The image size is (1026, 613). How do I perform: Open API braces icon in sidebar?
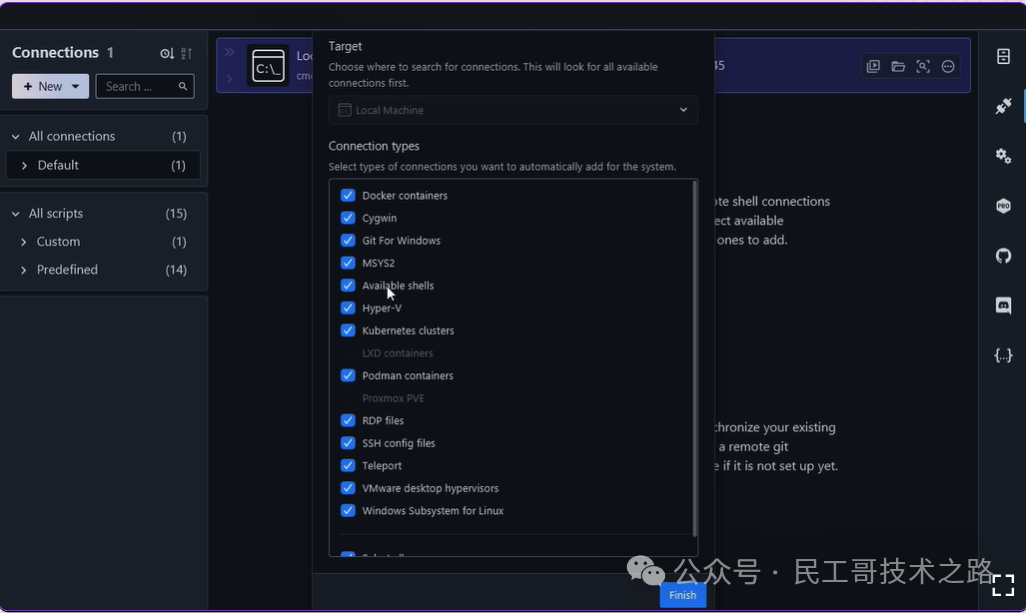(1003, 355)
